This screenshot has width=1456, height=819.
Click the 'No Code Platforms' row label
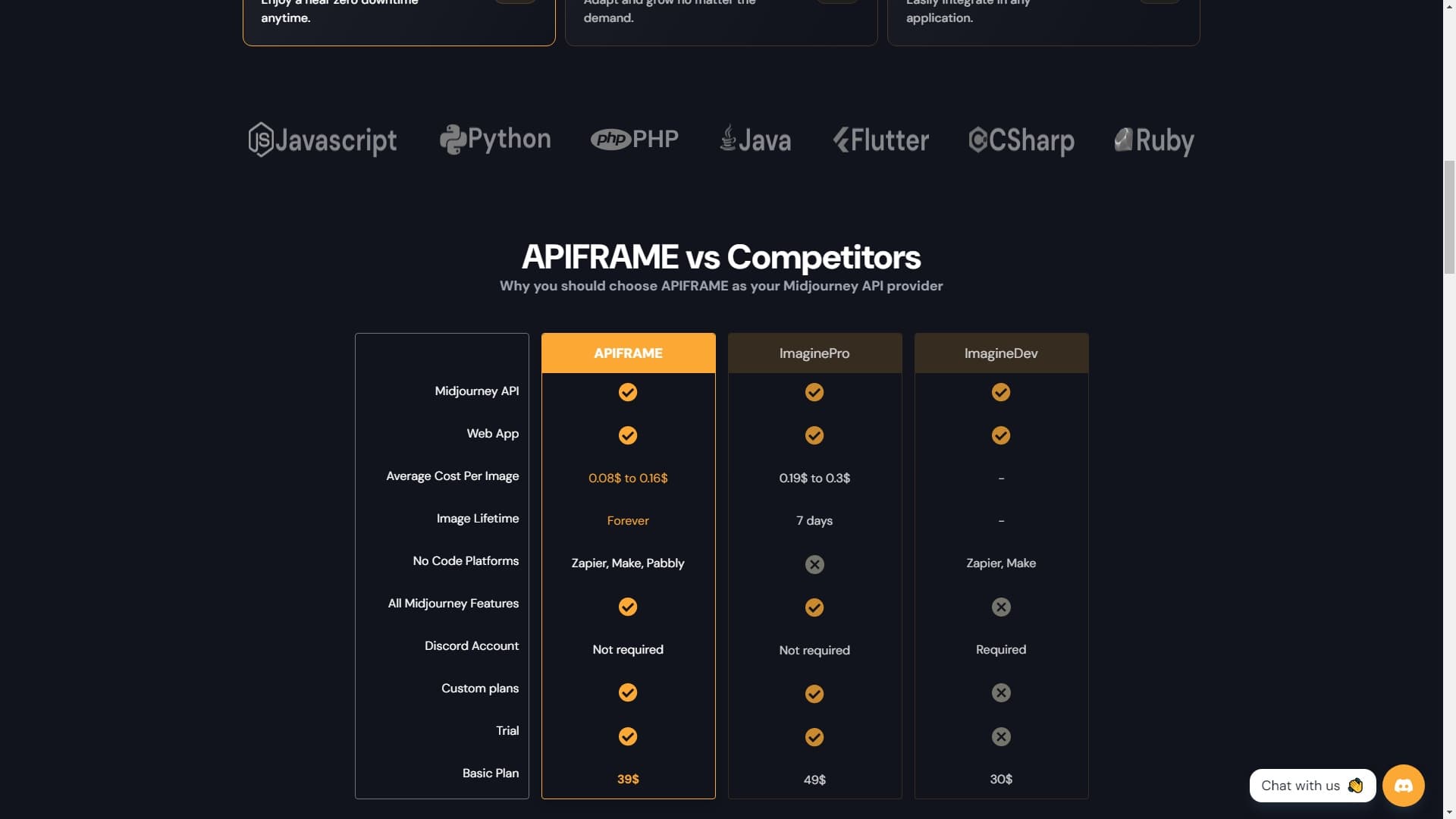tap(466, 560)
